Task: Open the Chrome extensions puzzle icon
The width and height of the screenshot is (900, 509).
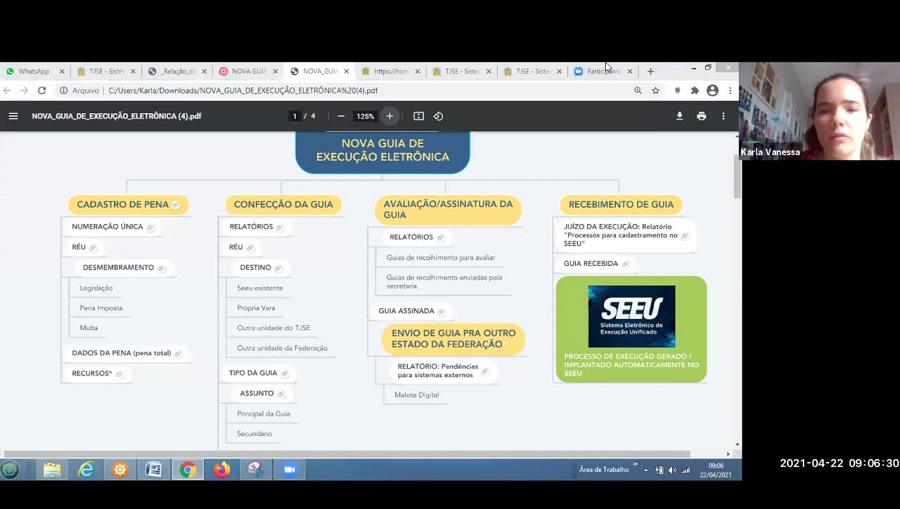Action: 695,91
